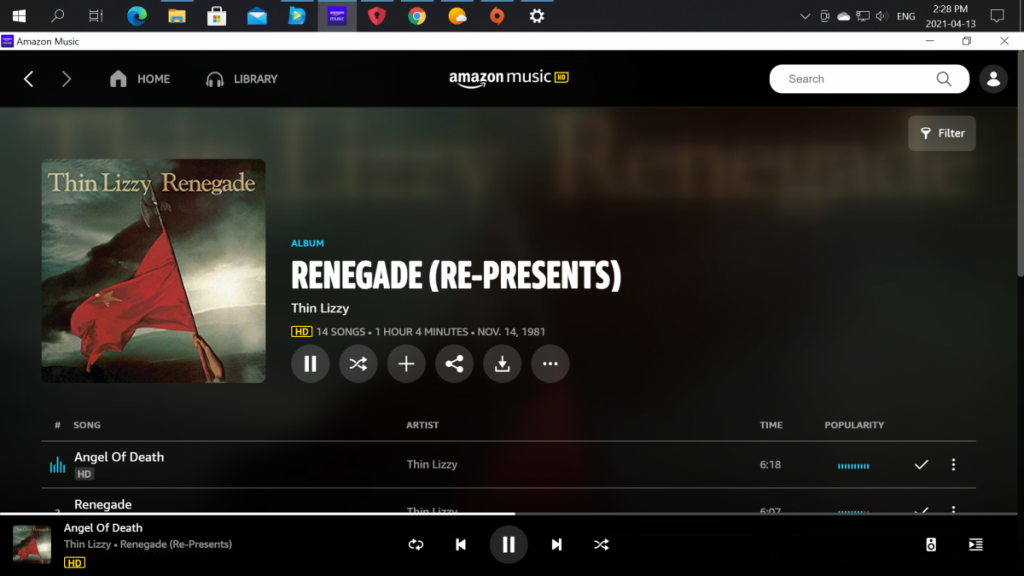Image resolution: width=1024 pixels, height=576 pixels.
Task: Seek using the playback progress bar
Action: click(x=509, y=513)
